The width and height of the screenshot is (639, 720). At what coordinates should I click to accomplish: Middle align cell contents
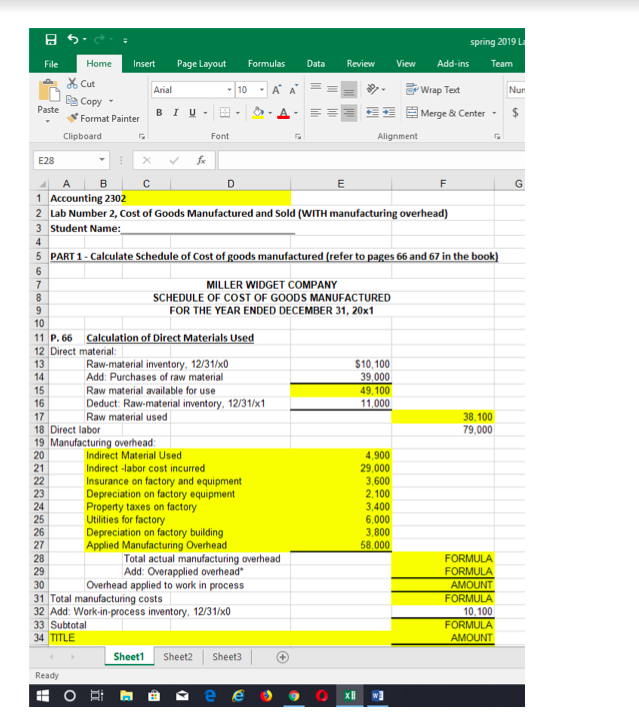pyautogui.click(x=332, y=89)
